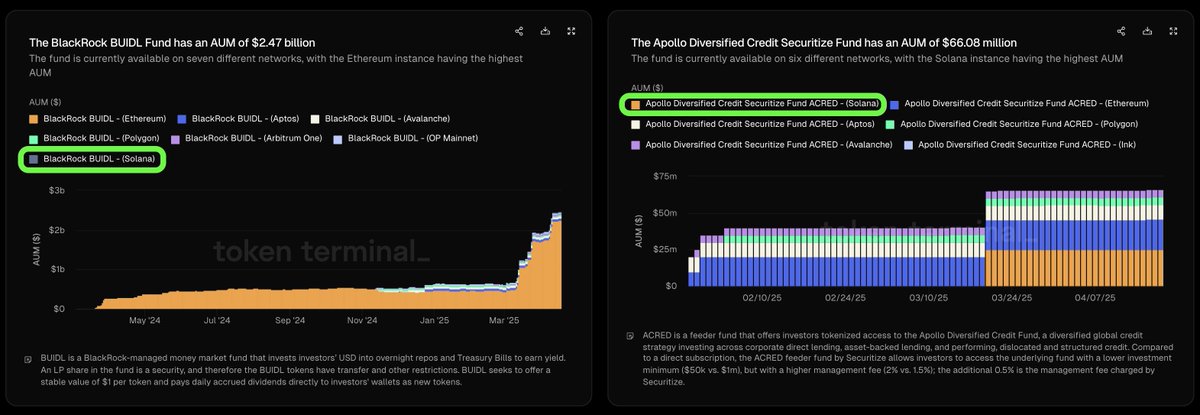
Task: Click the Sep '24 x-axis label
Action: tap(290, 321)
